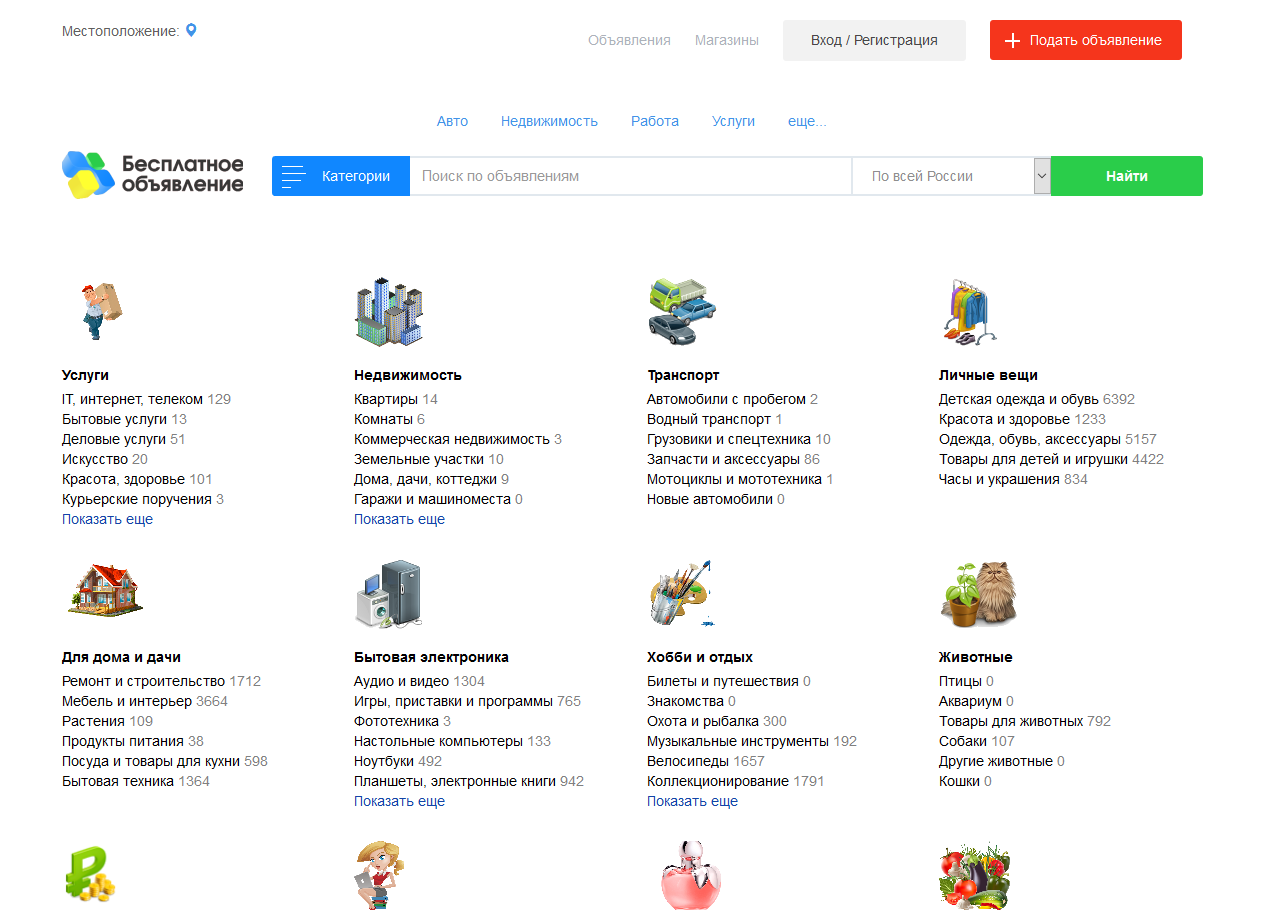Screen dimensions: 1263x910
Task: Open the Категории menu button
Action: [x=340, y=176]
